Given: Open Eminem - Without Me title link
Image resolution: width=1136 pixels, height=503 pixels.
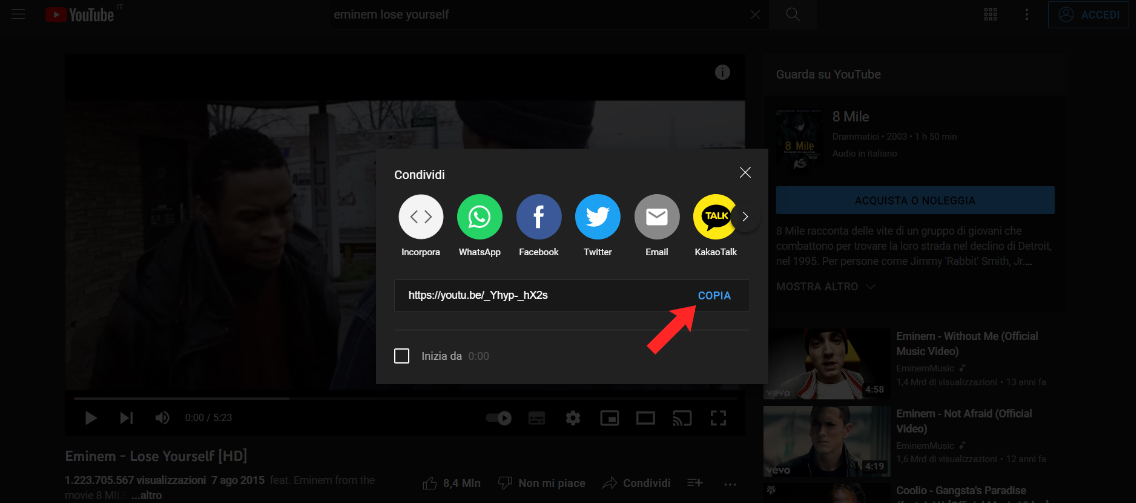Looking at the screenshot, I should tap(967, 344).
